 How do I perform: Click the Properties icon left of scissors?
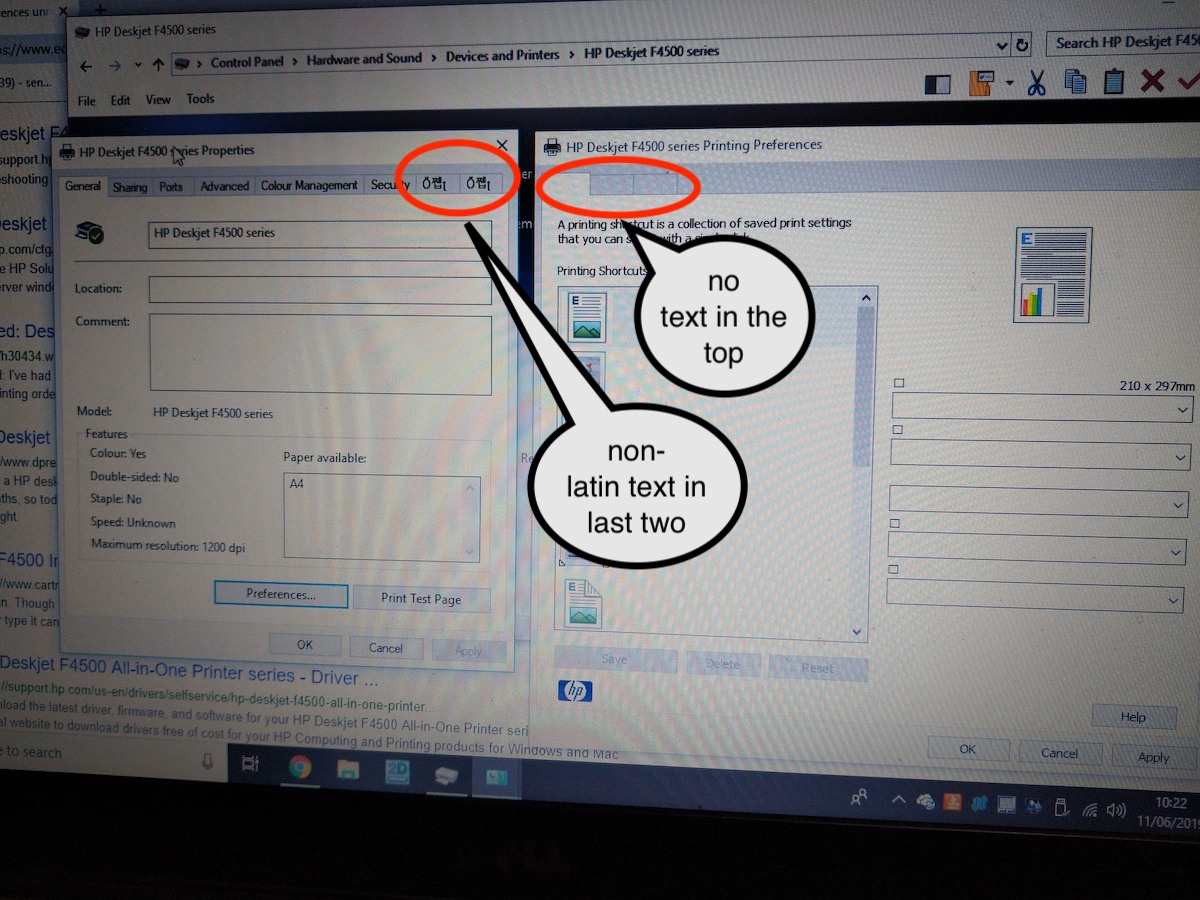point(982,83)
